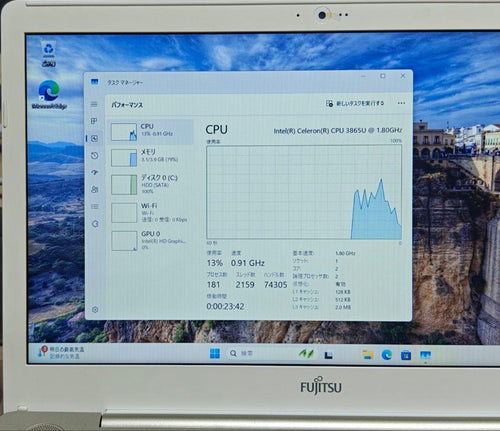Click the L2 cache value 512 KB
This screenshot has height=431, width=500.
tap(343, 300)
